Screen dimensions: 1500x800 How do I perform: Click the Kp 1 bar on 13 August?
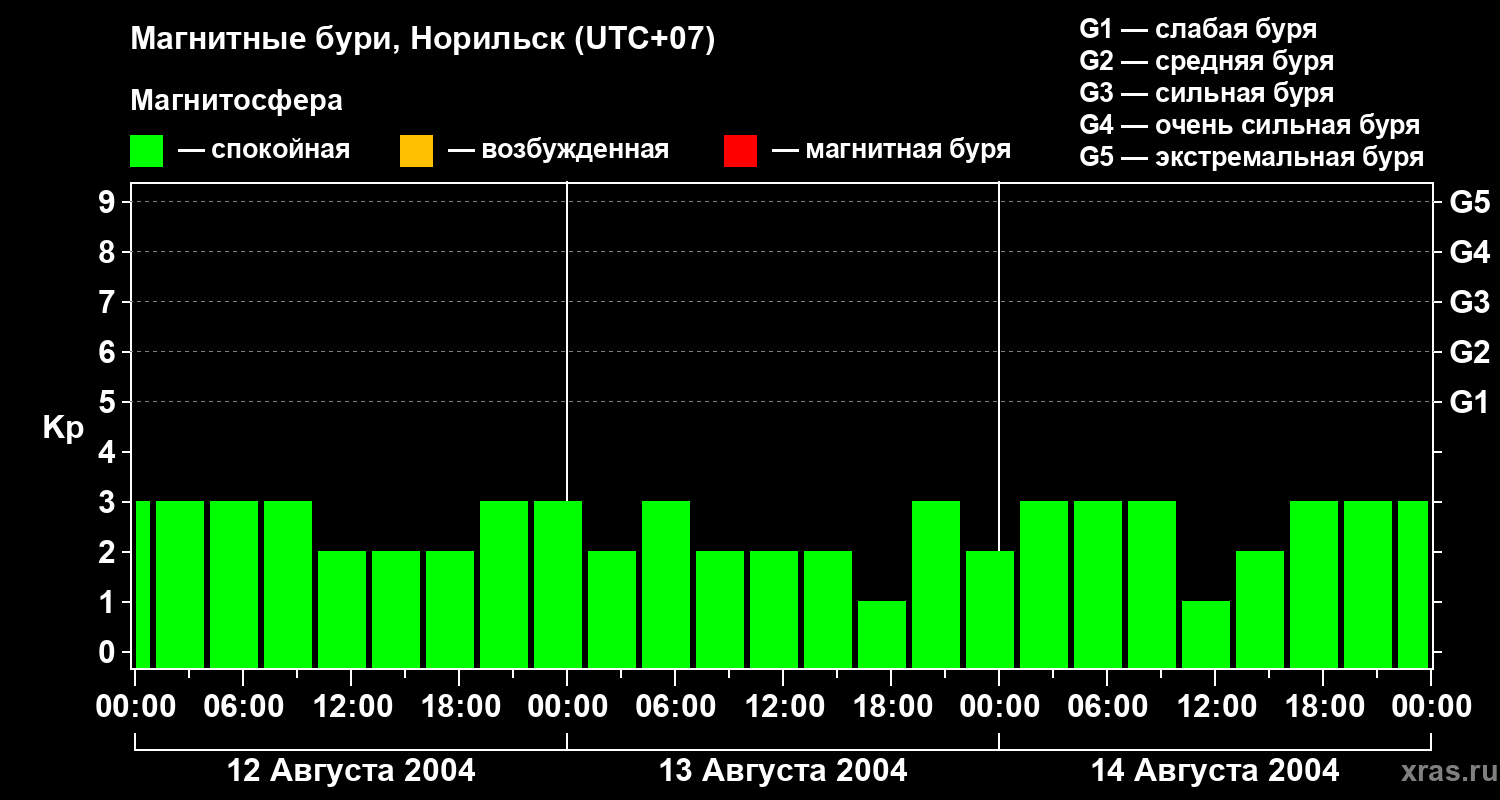pyautogui.click(x=882, y=634)
